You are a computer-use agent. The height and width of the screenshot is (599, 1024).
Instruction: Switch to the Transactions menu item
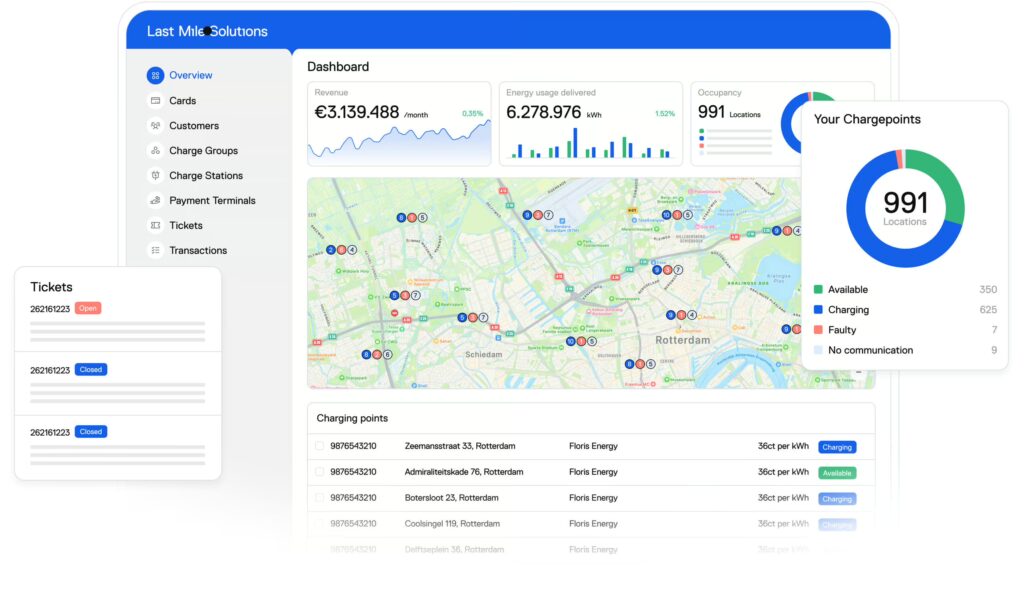[198, 251]
